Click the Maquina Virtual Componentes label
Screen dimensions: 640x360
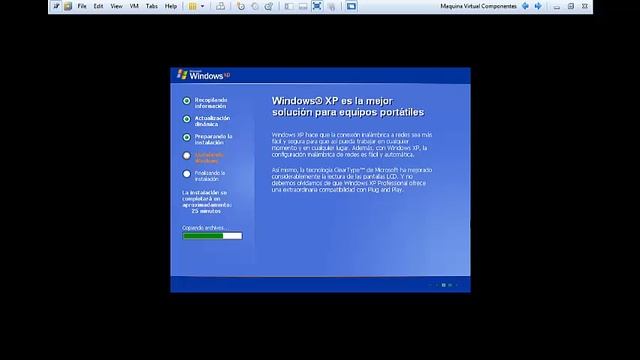point(478,6)
